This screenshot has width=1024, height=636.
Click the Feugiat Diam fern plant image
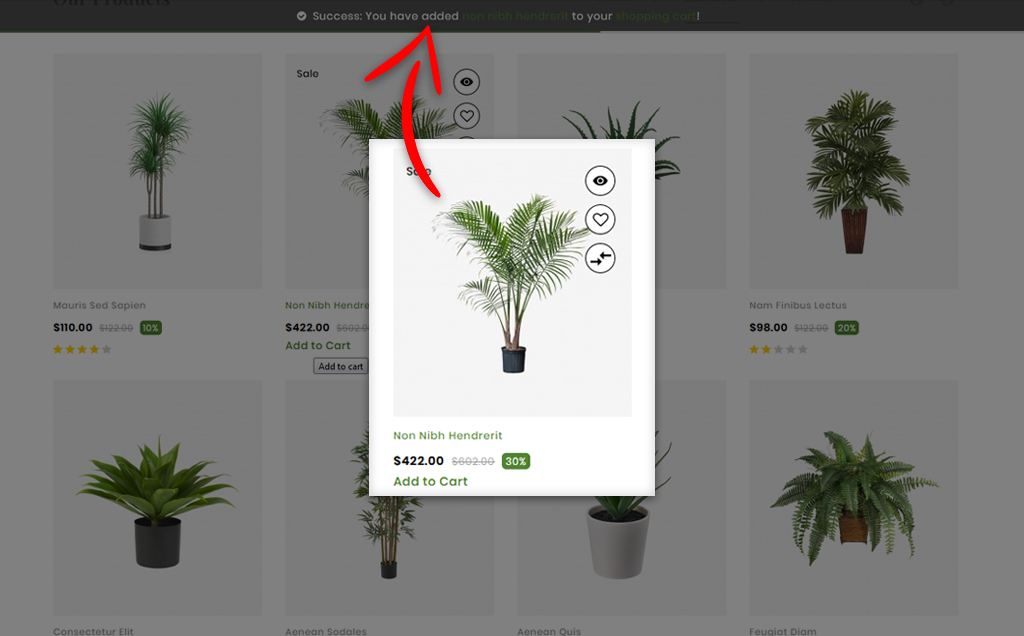pyautogui.click(x=854, y=498)
